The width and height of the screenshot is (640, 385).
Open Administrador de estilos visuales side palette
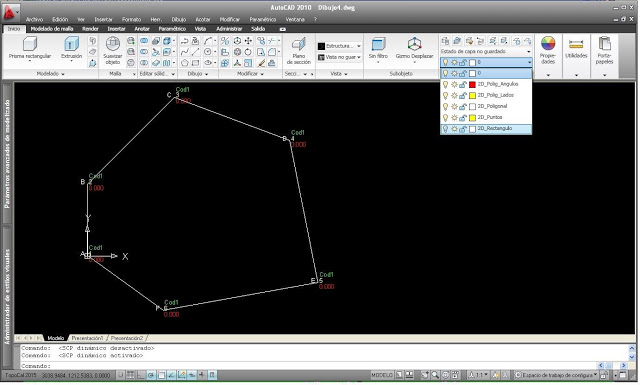(x=7, y=296)
